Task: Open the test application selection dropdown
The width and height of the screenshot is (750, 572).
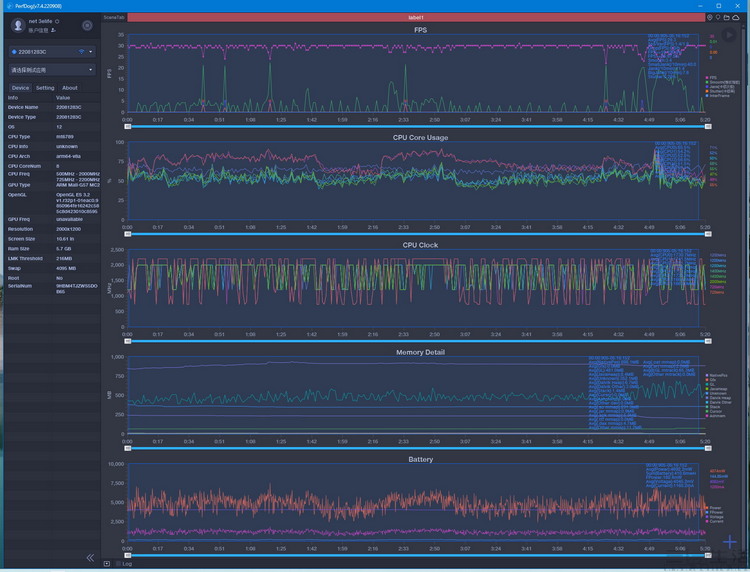Action: (x=52, y=70)
